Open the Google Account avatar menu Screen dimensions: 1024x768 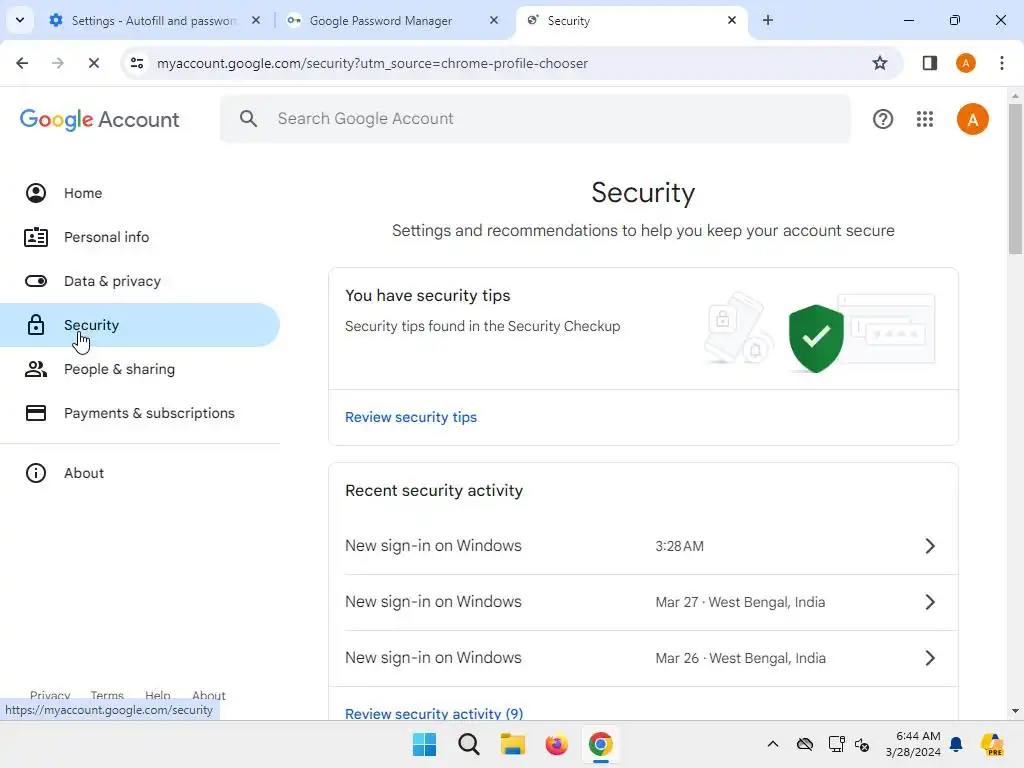click(972, 119)
